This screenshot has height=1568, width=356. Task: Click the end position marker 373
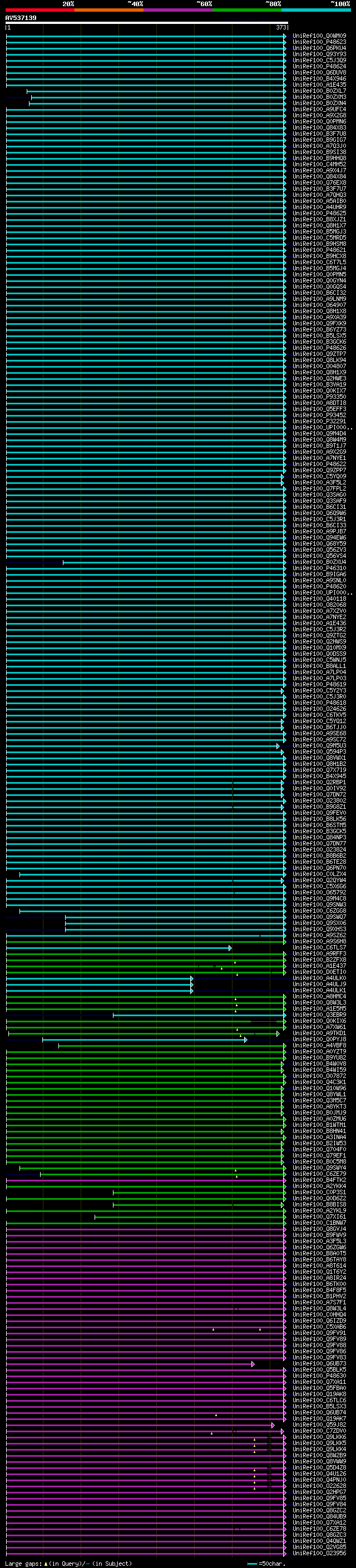(x=280, y=27)
